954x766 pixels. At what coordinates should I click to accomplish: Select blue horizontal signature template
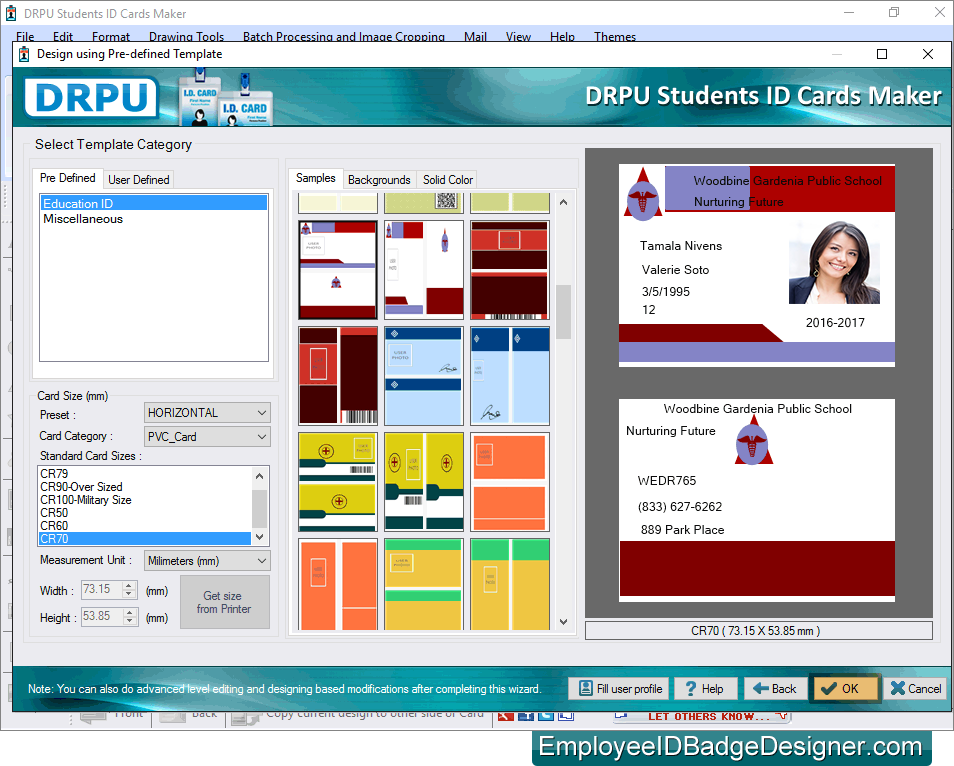click(424, 375)
